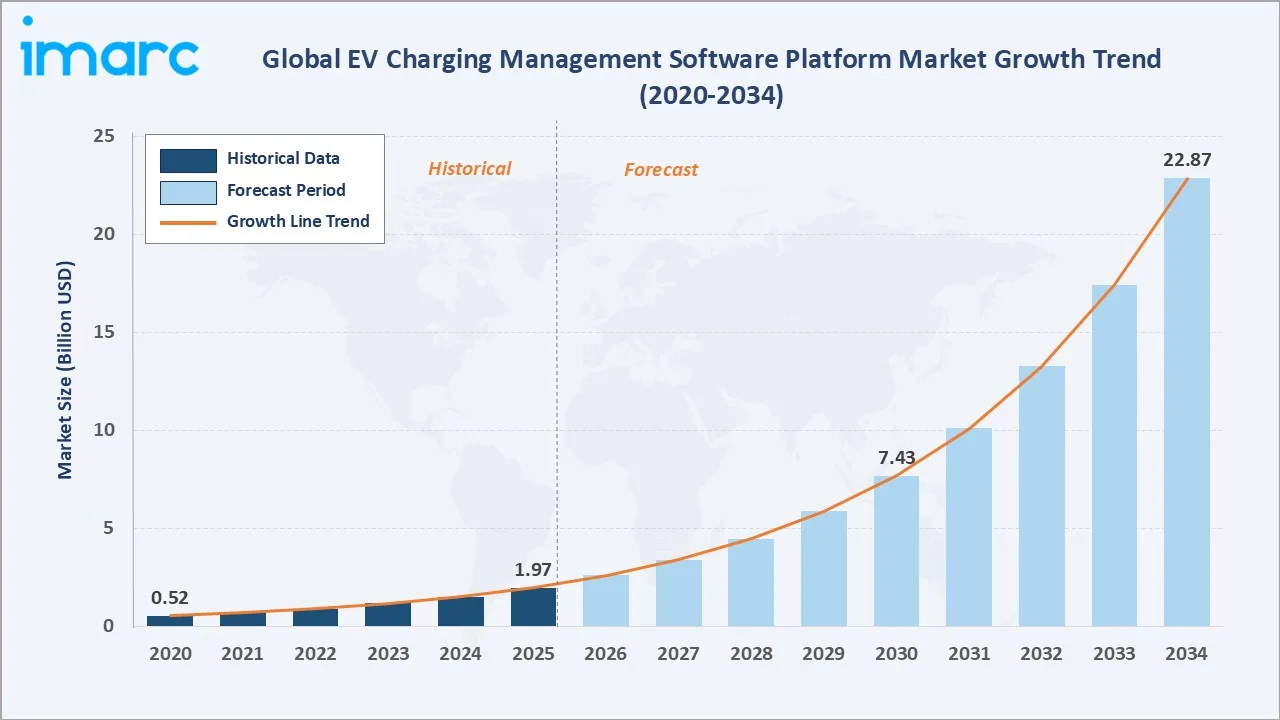
Task: Click the 2030 forecast bar
Action: 897,551
